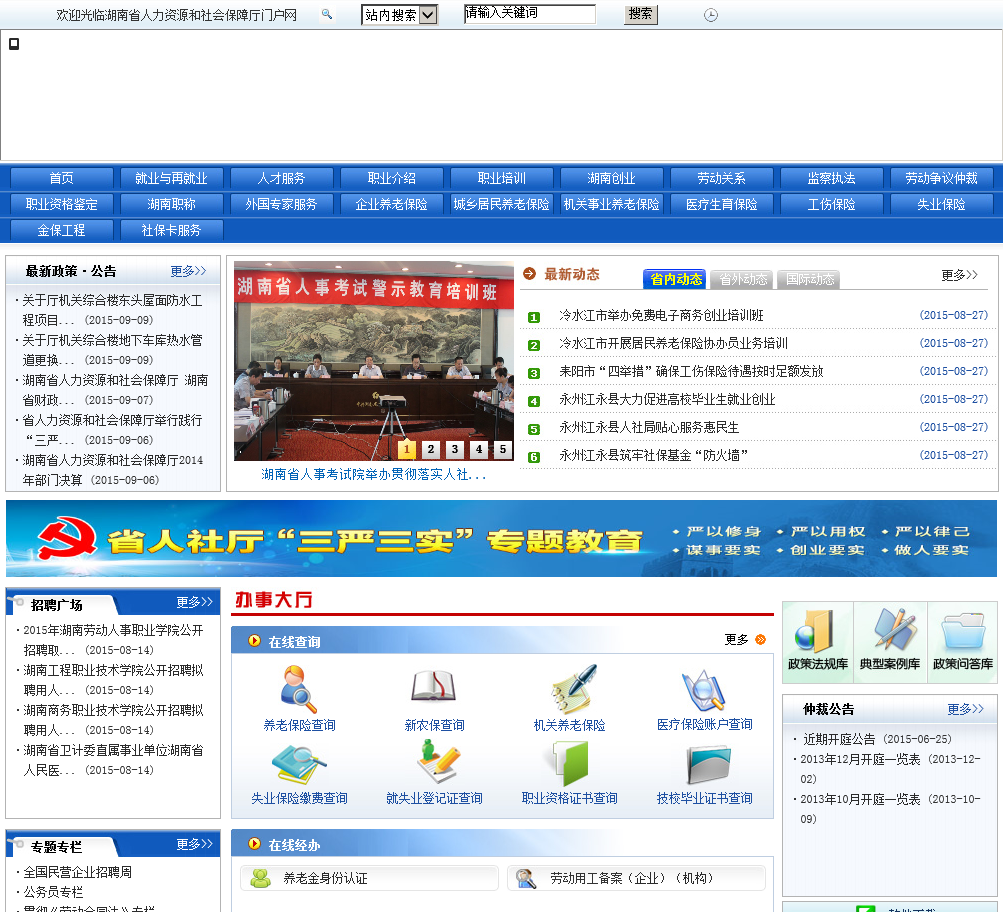Click the orange arrow icon beside 最新动态
Image resolution: width=1003 pixels, height=912 pixels.
point(530,274)
